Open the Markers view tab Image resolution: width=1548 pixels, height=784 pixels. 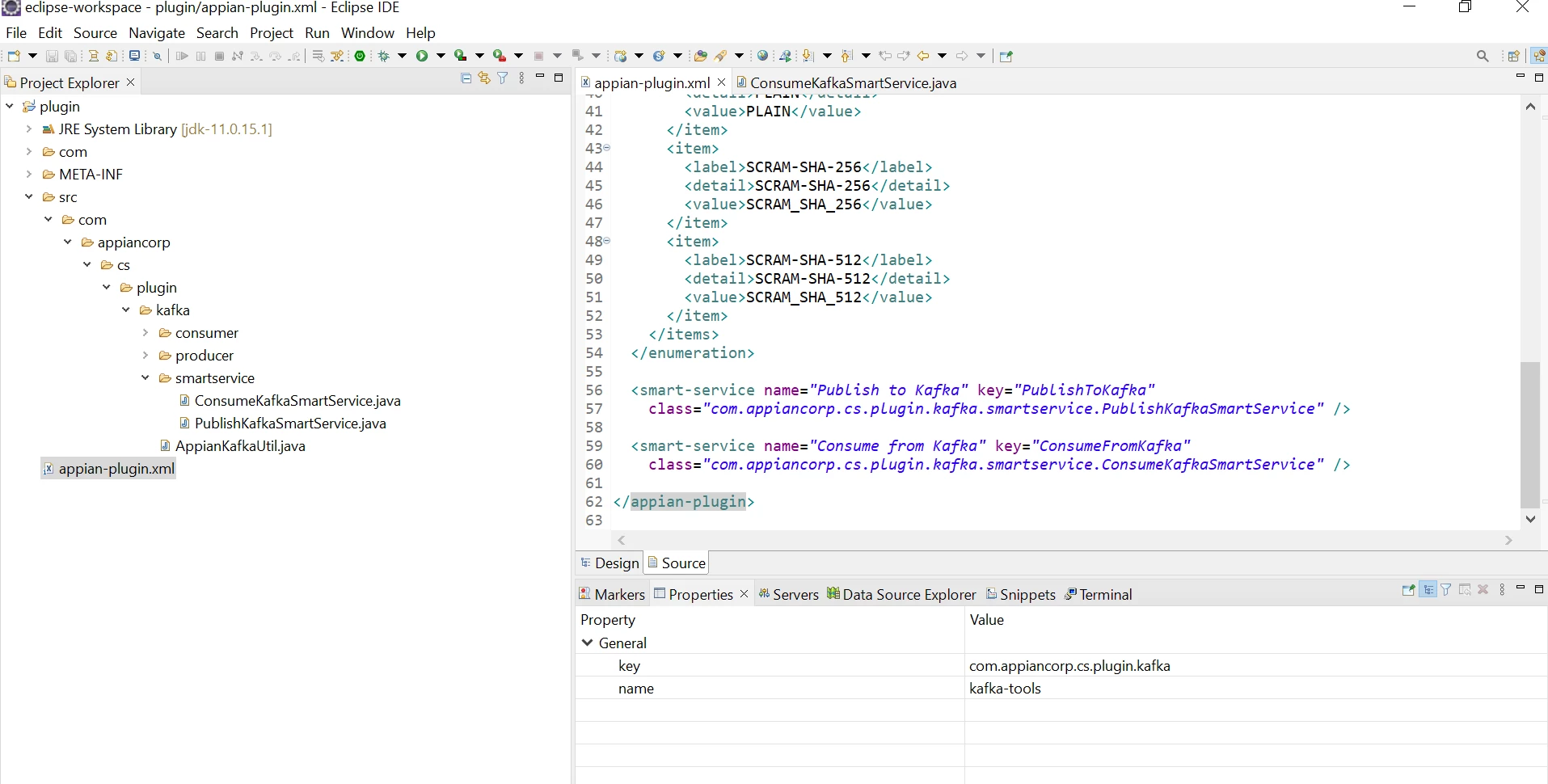(612, 594)
